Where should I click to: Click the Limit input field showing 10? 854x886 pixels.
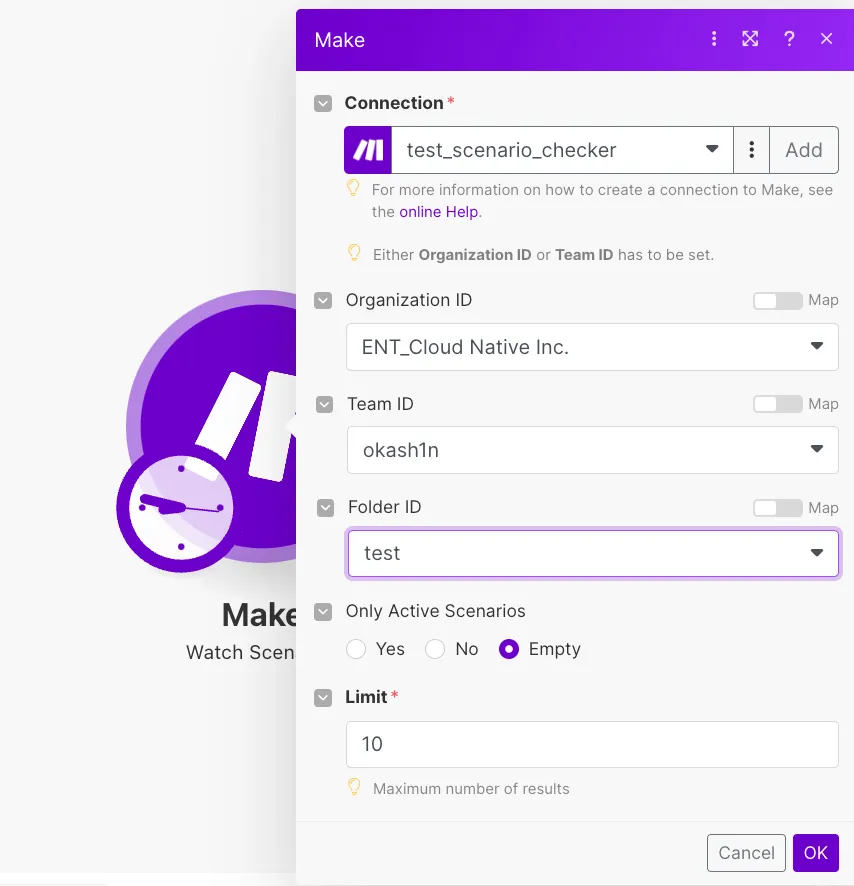click(592, 744)
